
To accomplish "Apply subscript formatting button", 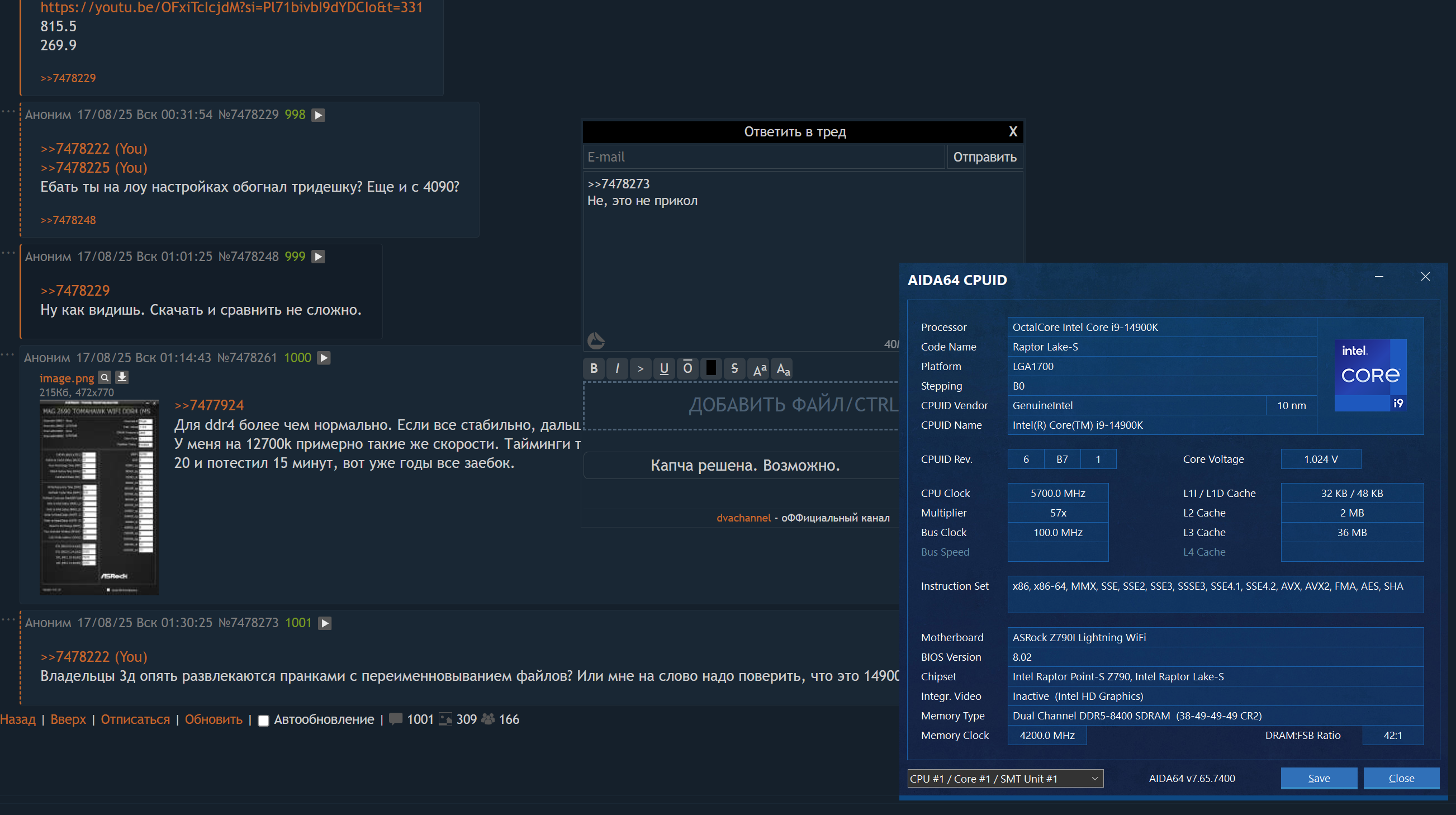I will (783, 368).
